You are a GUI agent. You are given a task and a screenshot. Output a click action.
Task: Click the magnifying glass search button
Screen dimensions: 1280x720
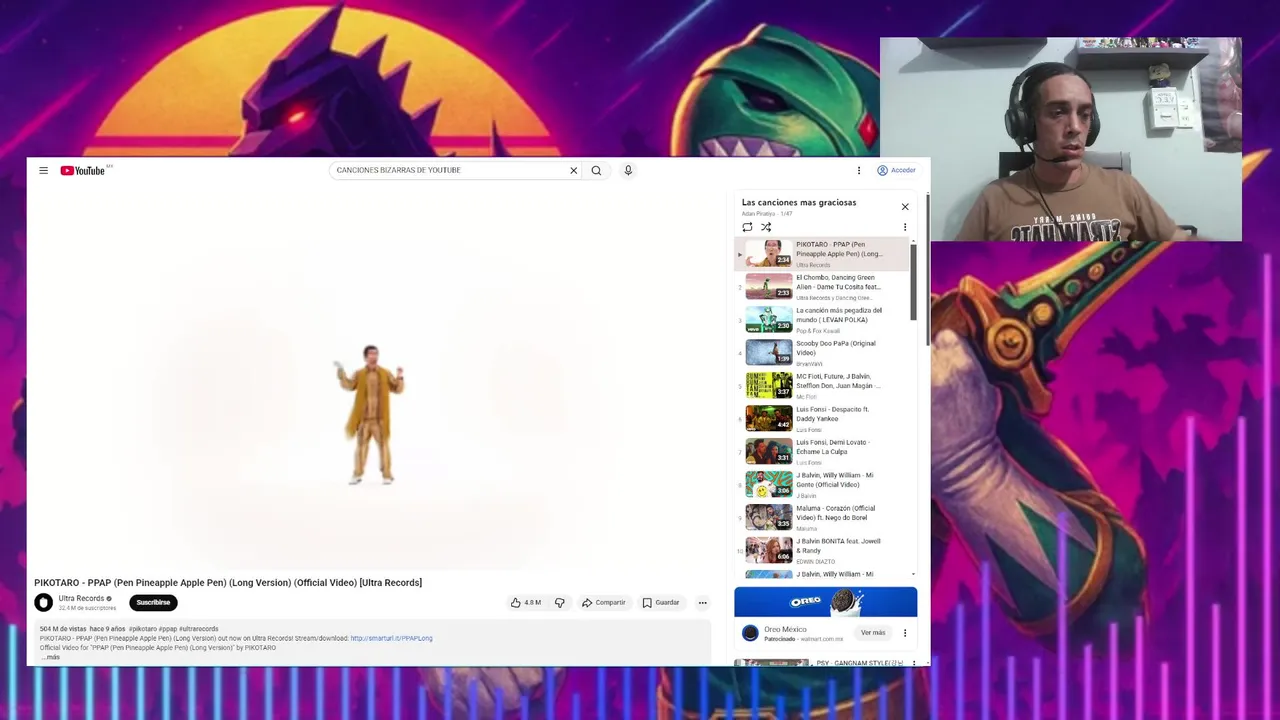(x=596, y=171)
